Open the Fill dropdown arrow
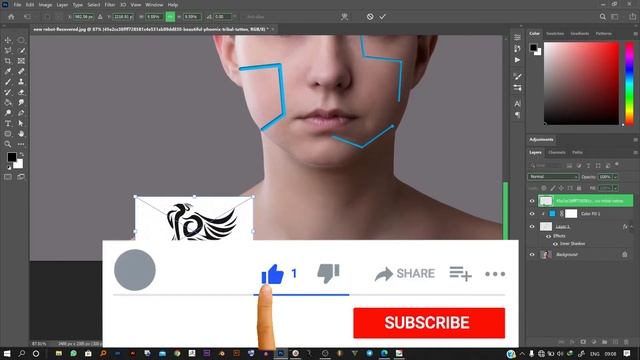The image size is (640, 360). coord(616,188)
